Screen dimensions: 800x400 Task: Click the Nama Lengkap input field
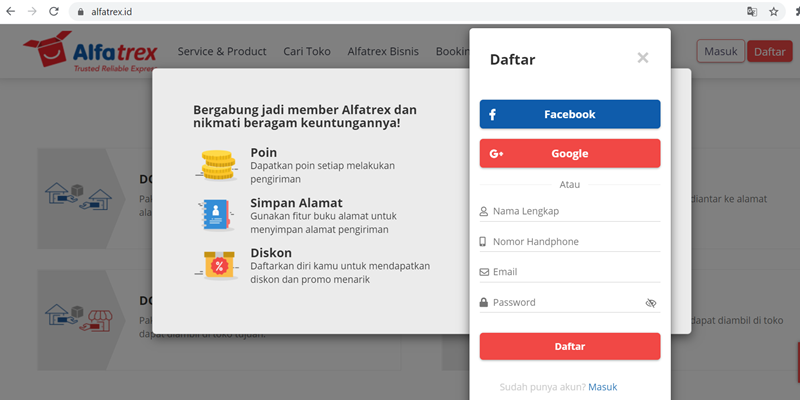(570, 211)
